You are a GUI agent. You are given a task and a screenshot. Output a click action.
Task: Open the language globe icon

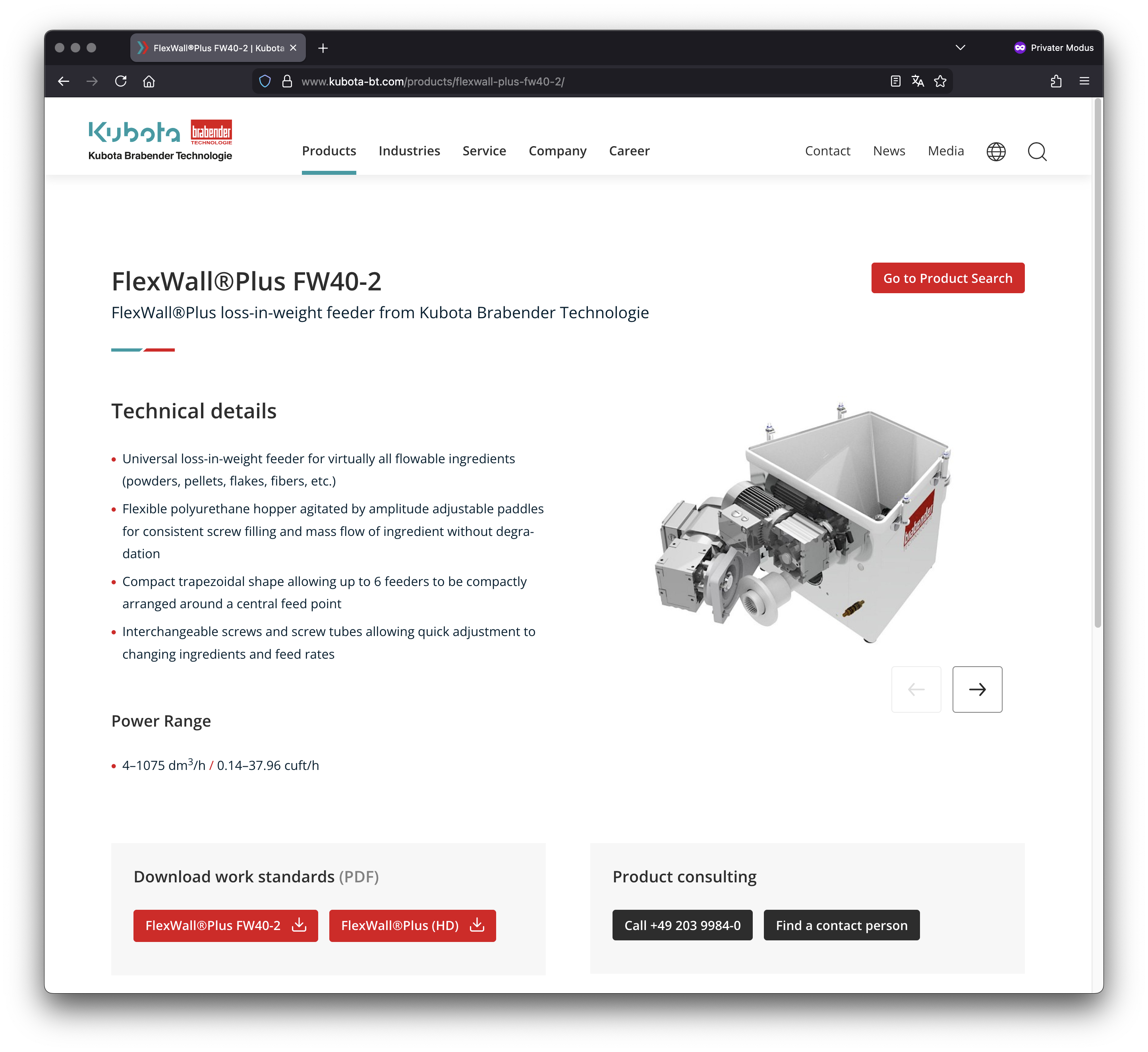point(995,151)
